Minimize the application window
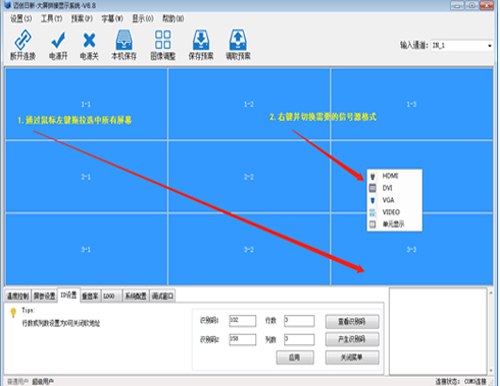 click(457, 5)
